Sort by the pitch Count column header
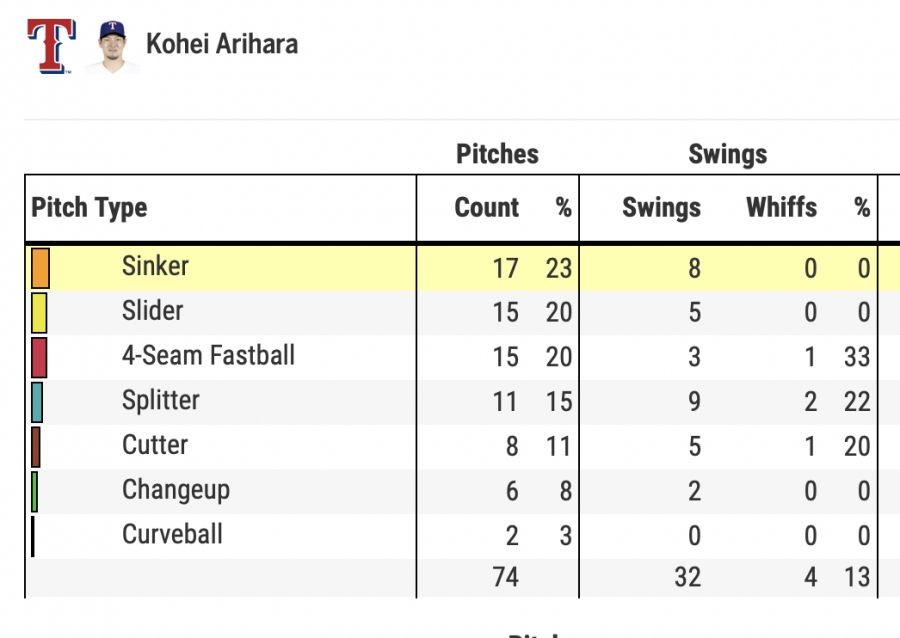 coord(487,208)
